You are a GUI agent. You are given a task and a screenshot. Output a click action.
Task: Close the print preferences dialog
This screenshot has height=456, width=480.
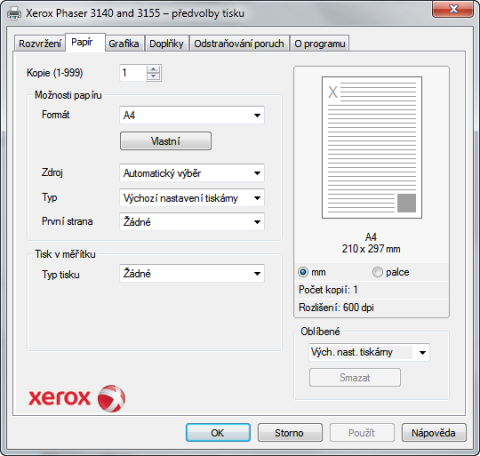(453, 9)
